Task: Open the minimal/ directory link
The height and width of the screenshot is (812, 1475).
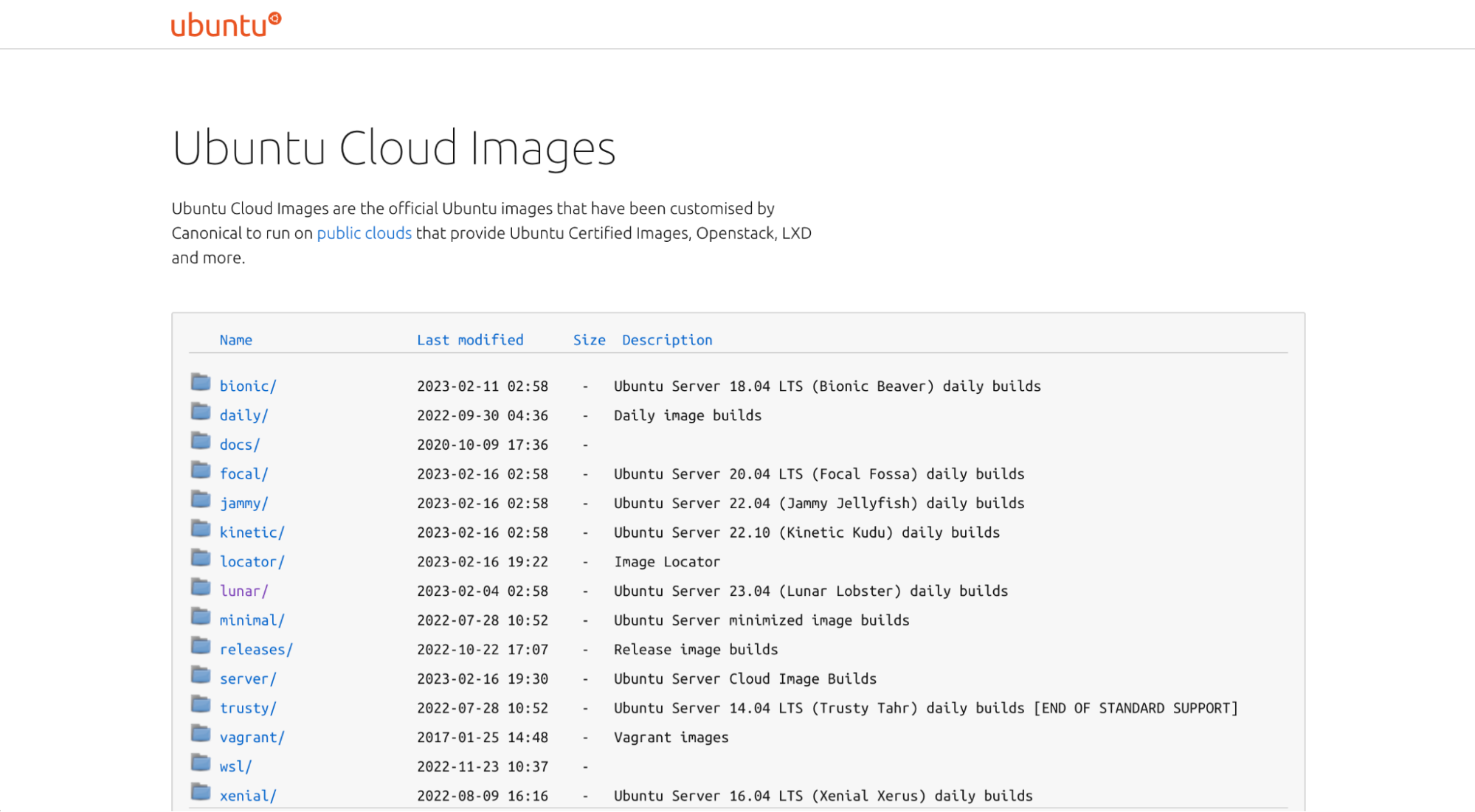Action: coord(252,620)
